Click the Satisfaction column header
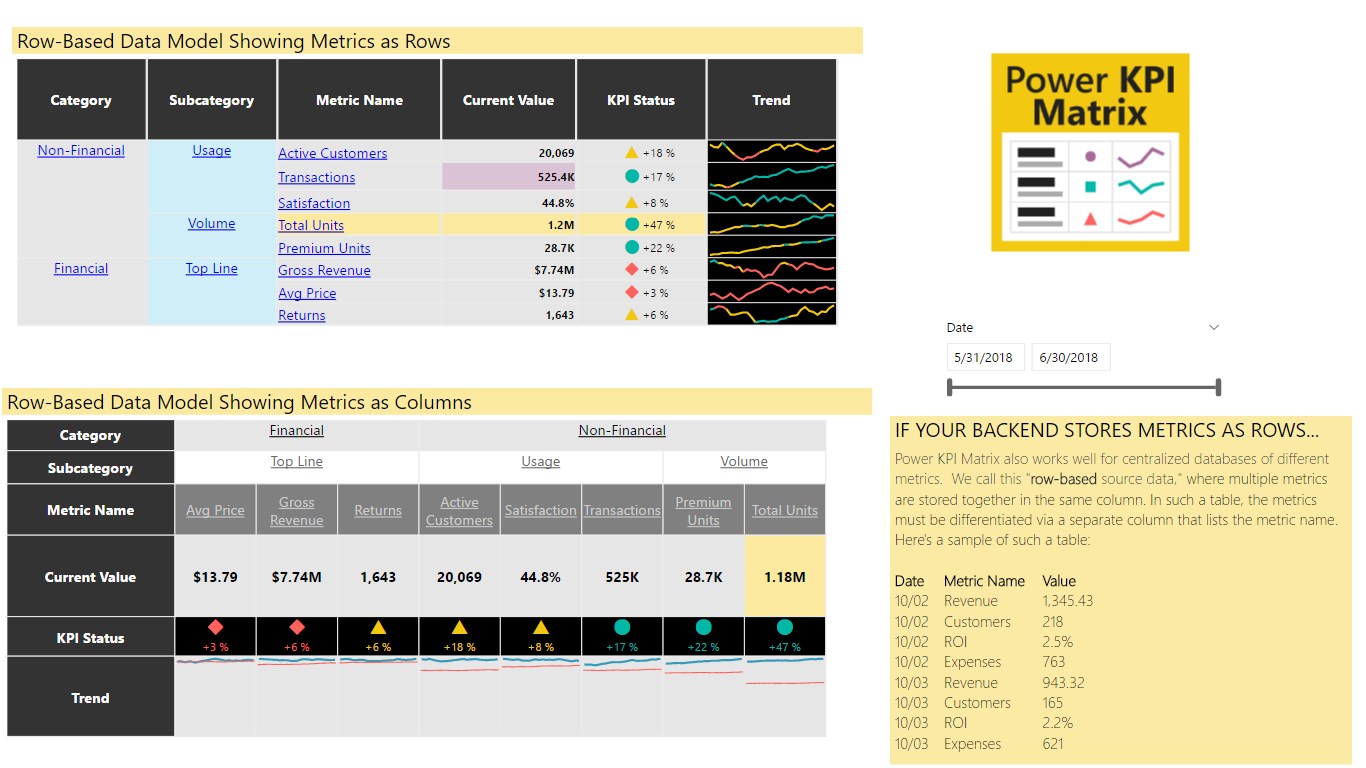The width and height of the screenshot is (1366, 768). (x=541, y=510)
